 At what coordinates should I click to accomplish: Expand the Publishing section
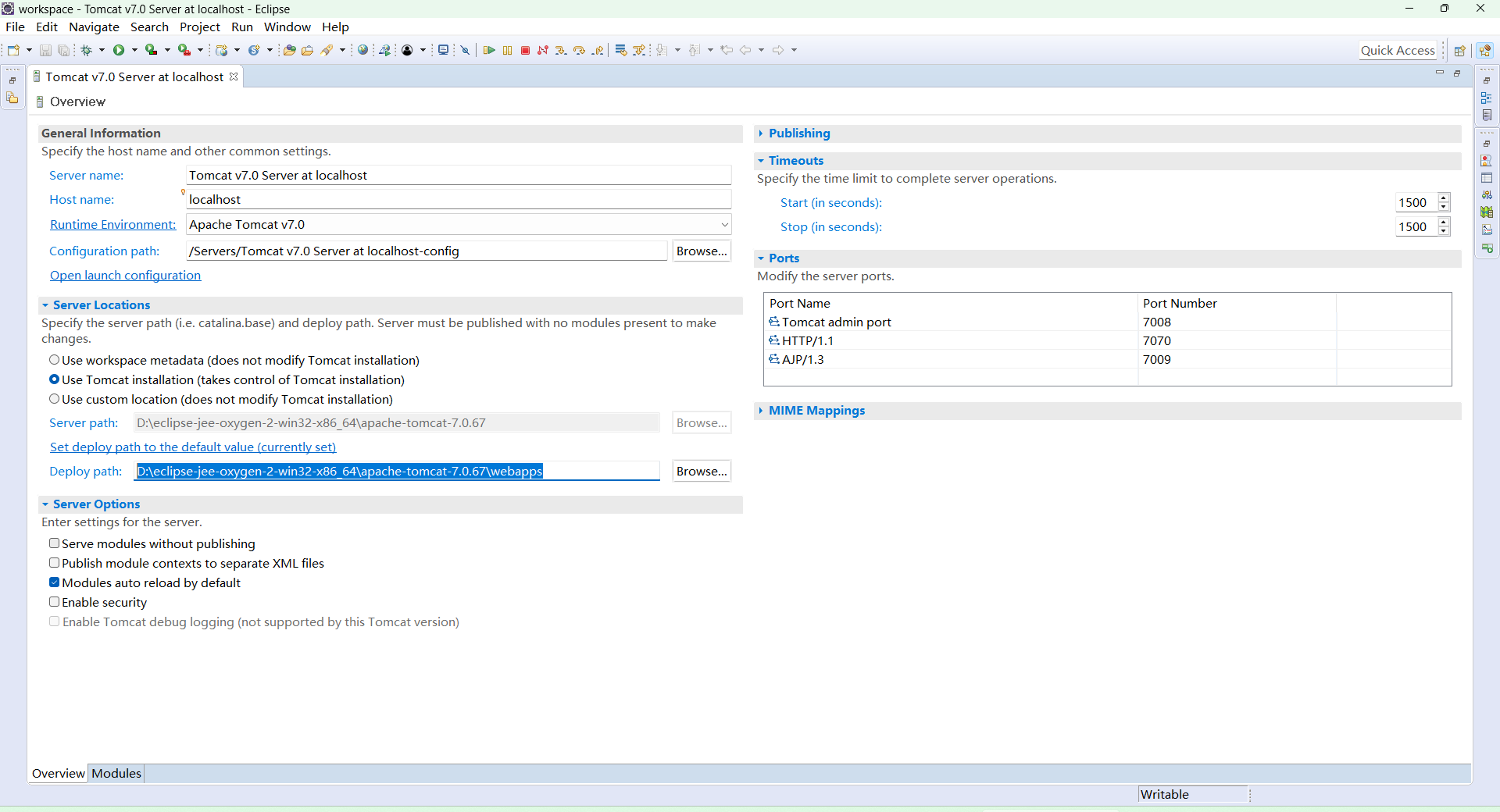[x=760, y=134]
